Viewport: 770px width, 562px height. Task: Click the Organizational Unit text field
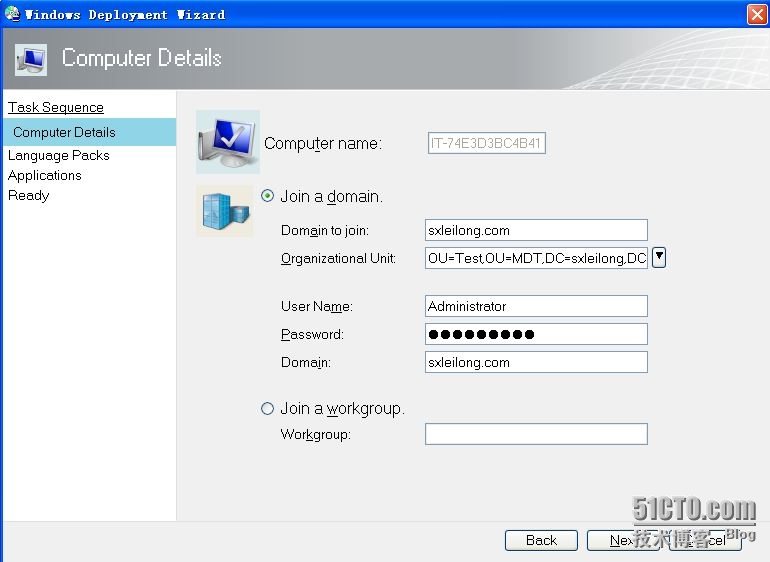[x=536, y=258]
